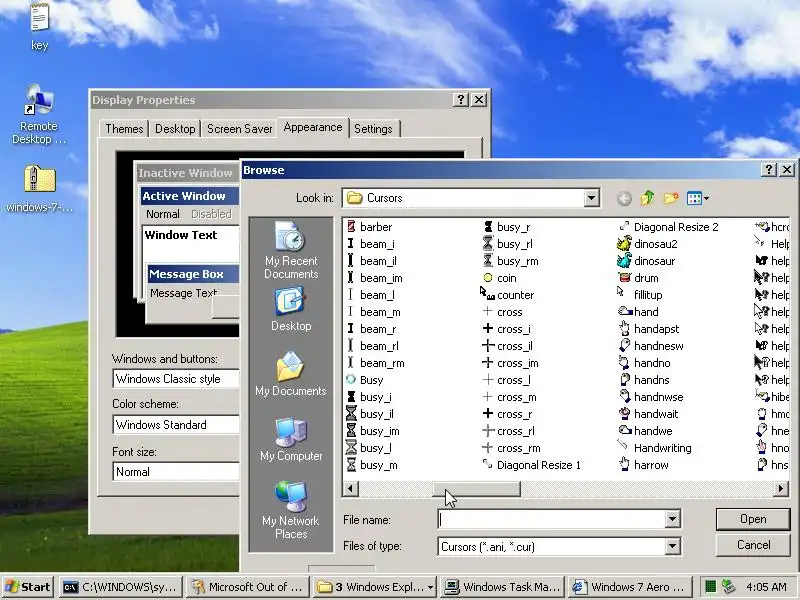Image resolution: width=800 pixels, height=600 pixels.
Task: Go to My Recent Documents place
Action: tap(291, 250)
